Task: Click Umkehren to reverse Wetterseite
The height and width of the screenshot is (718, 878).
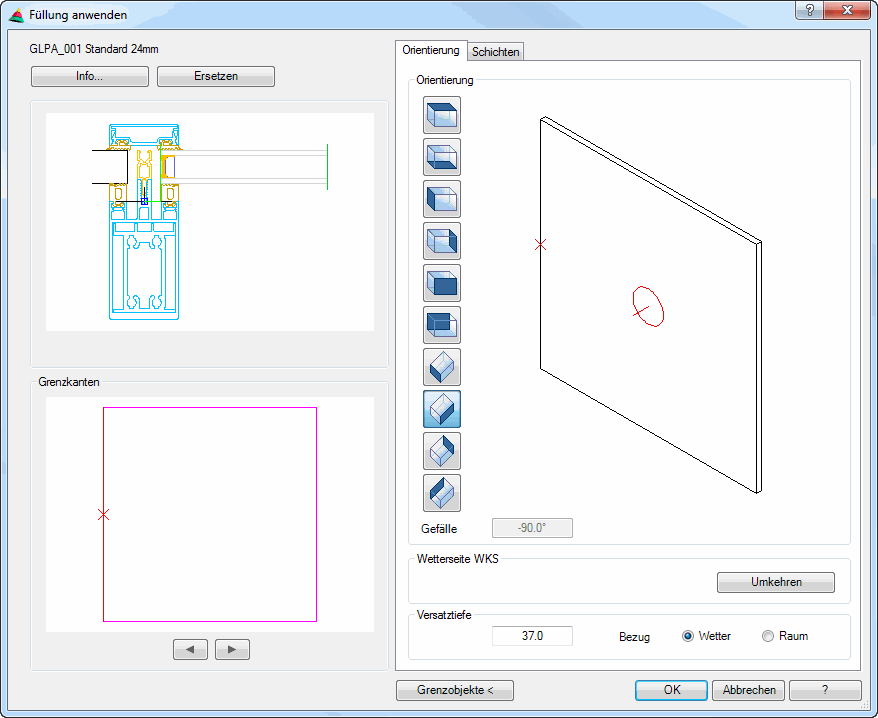Action: coord(776,582)
